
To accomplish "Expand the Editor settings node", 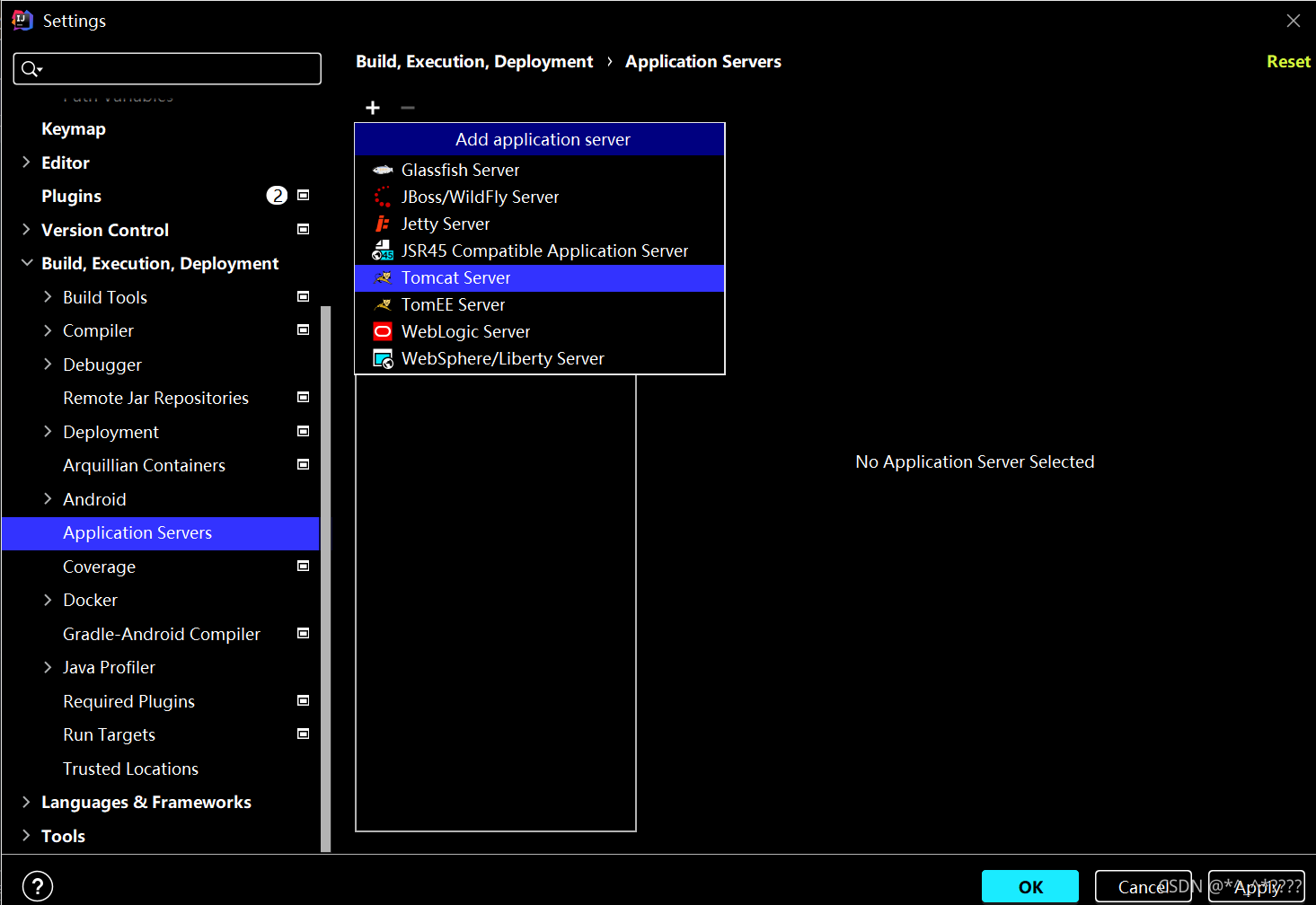I will coord(26,163).
